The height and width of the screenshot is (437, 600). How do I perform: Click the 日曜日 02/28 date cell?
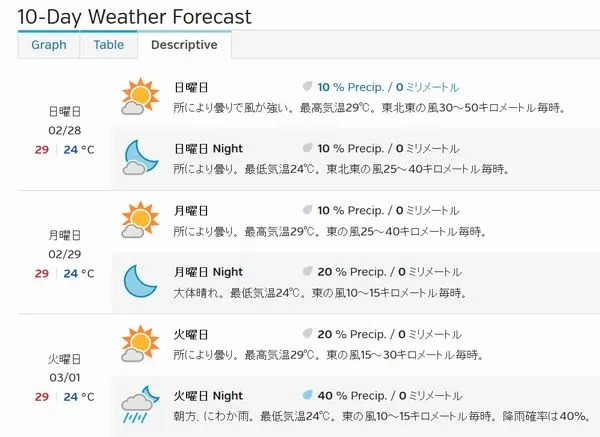pyautogui.click(x=65, y=130)
